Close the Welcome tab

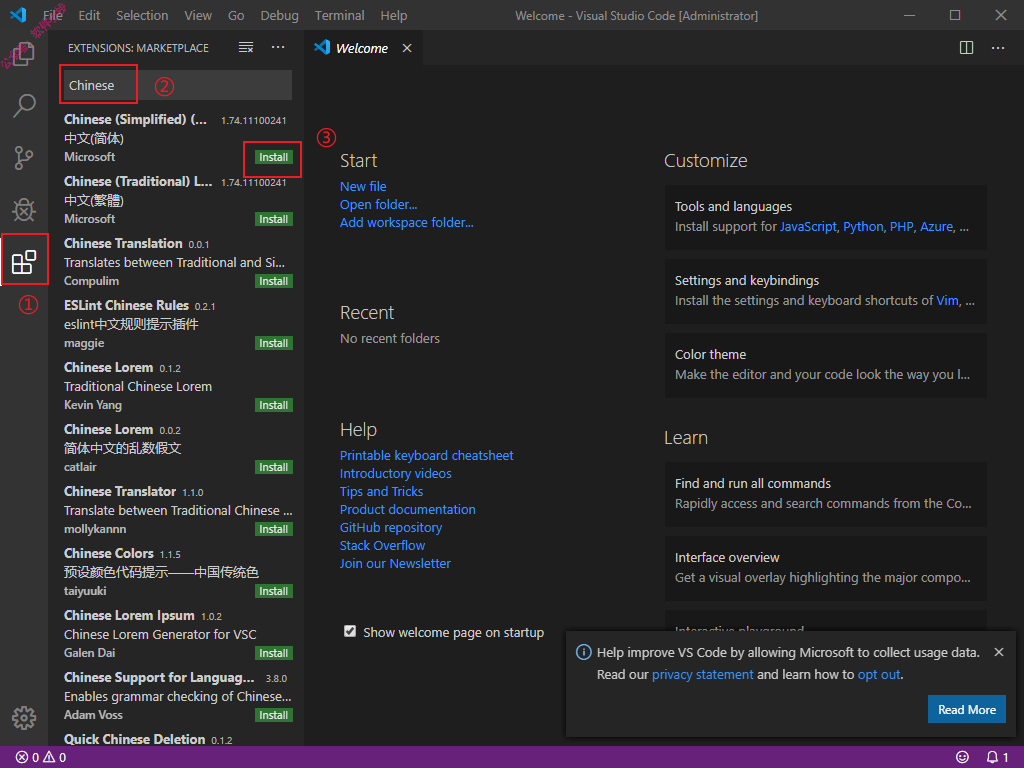tap(407, 48)
